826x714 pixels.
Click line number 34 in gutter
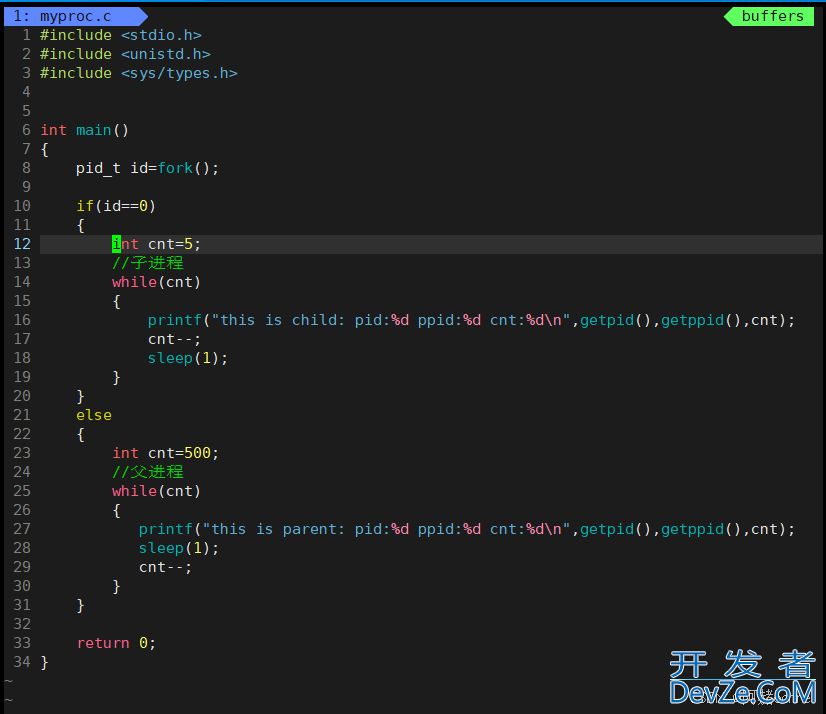[x=22, y=662]
